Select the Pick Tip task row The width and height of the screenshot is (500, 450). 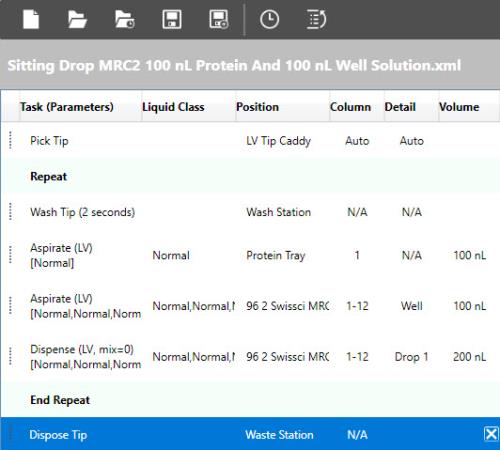[x=250, y=141]
